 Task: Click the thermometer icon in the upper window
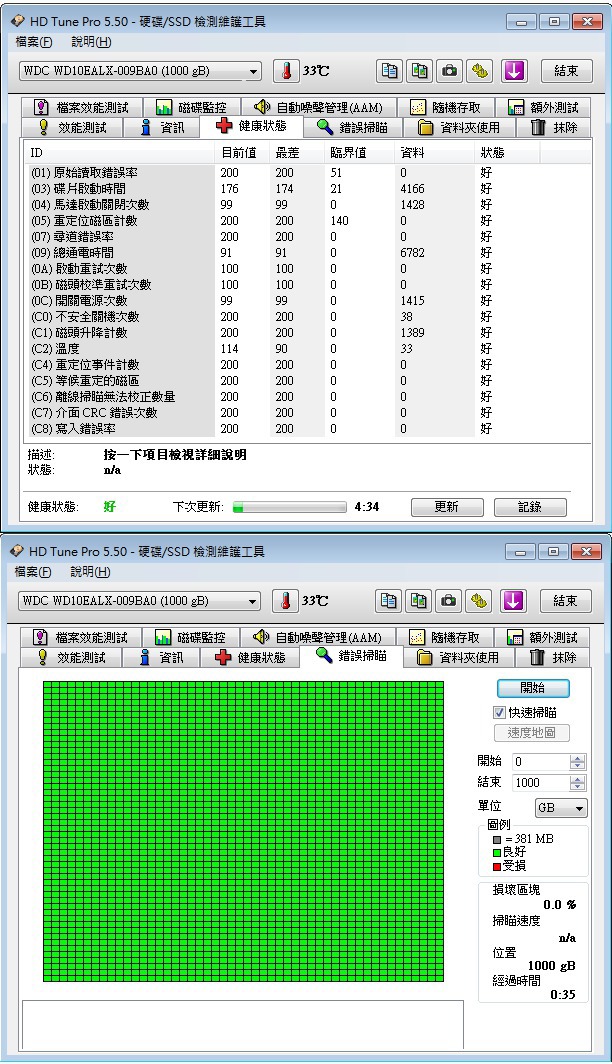pyautogui.click(x=286, y=71)
